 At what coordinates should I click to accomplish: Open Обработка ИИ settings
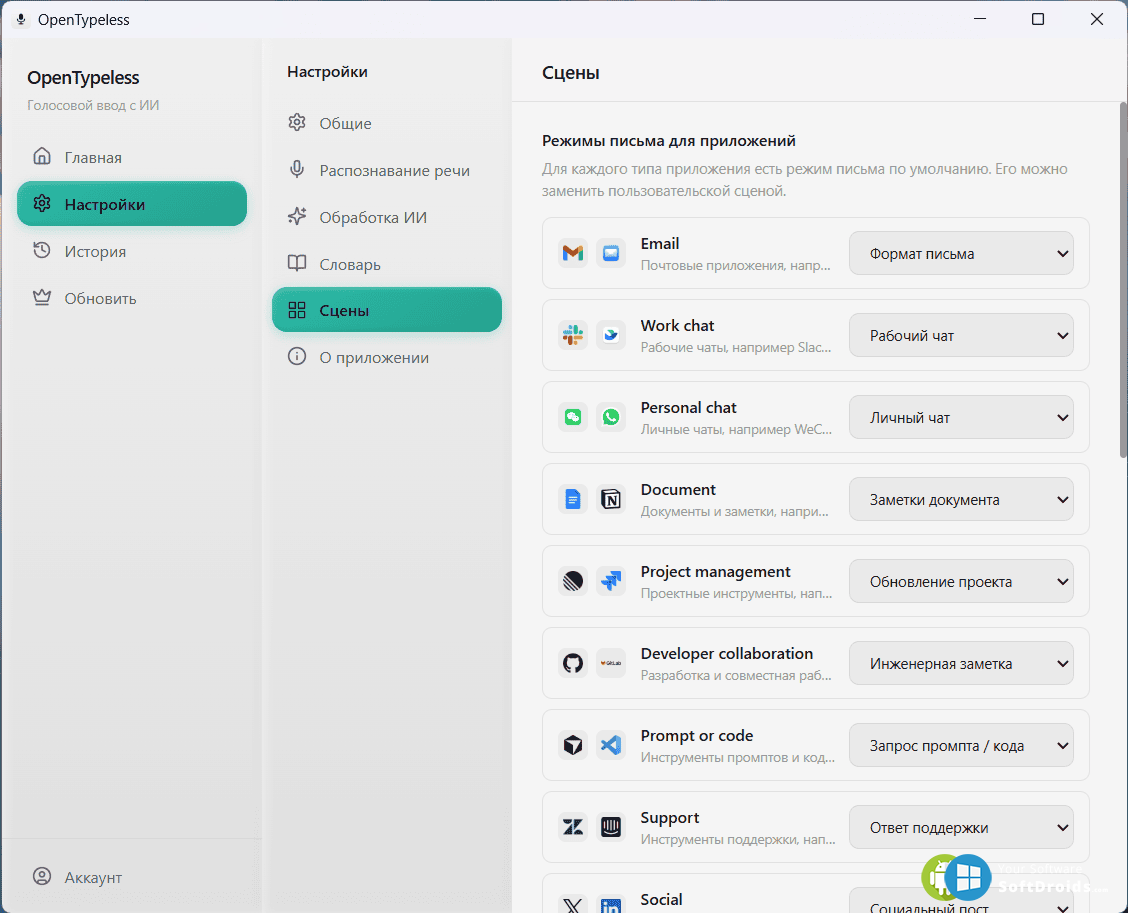386,217
